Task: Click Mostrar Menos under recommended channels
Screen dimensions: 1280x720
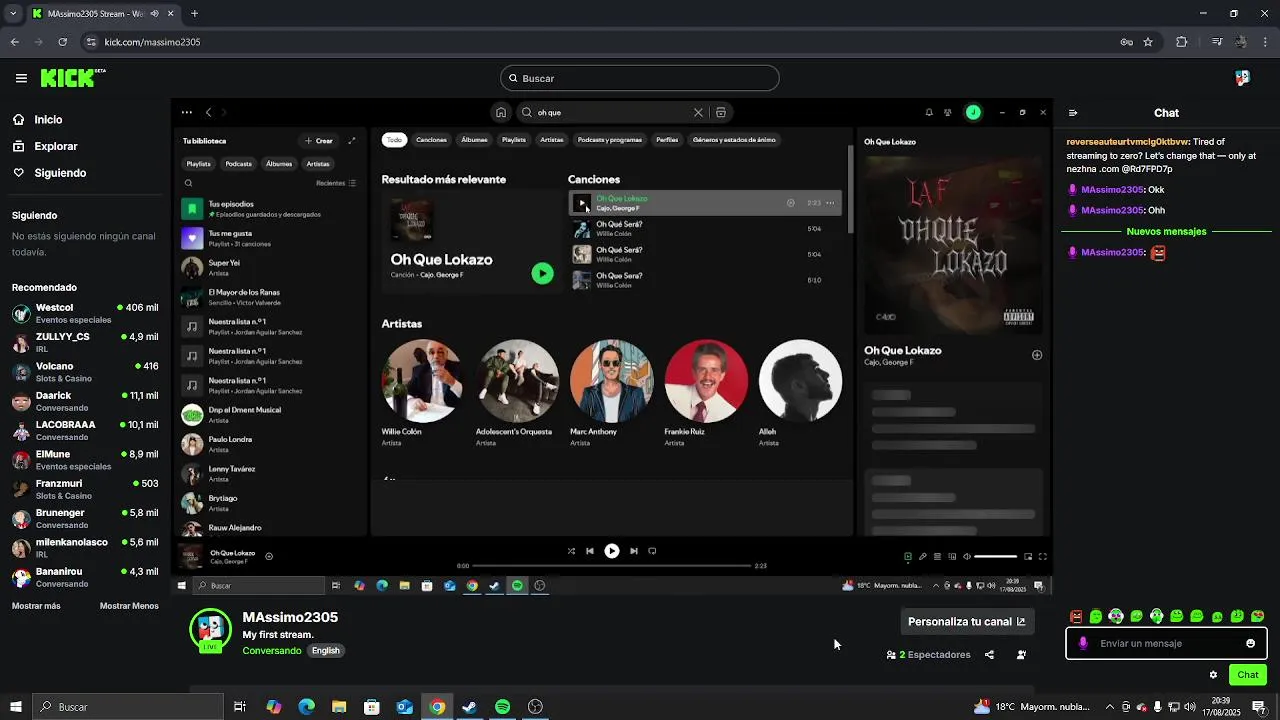Action: point(129,606)
